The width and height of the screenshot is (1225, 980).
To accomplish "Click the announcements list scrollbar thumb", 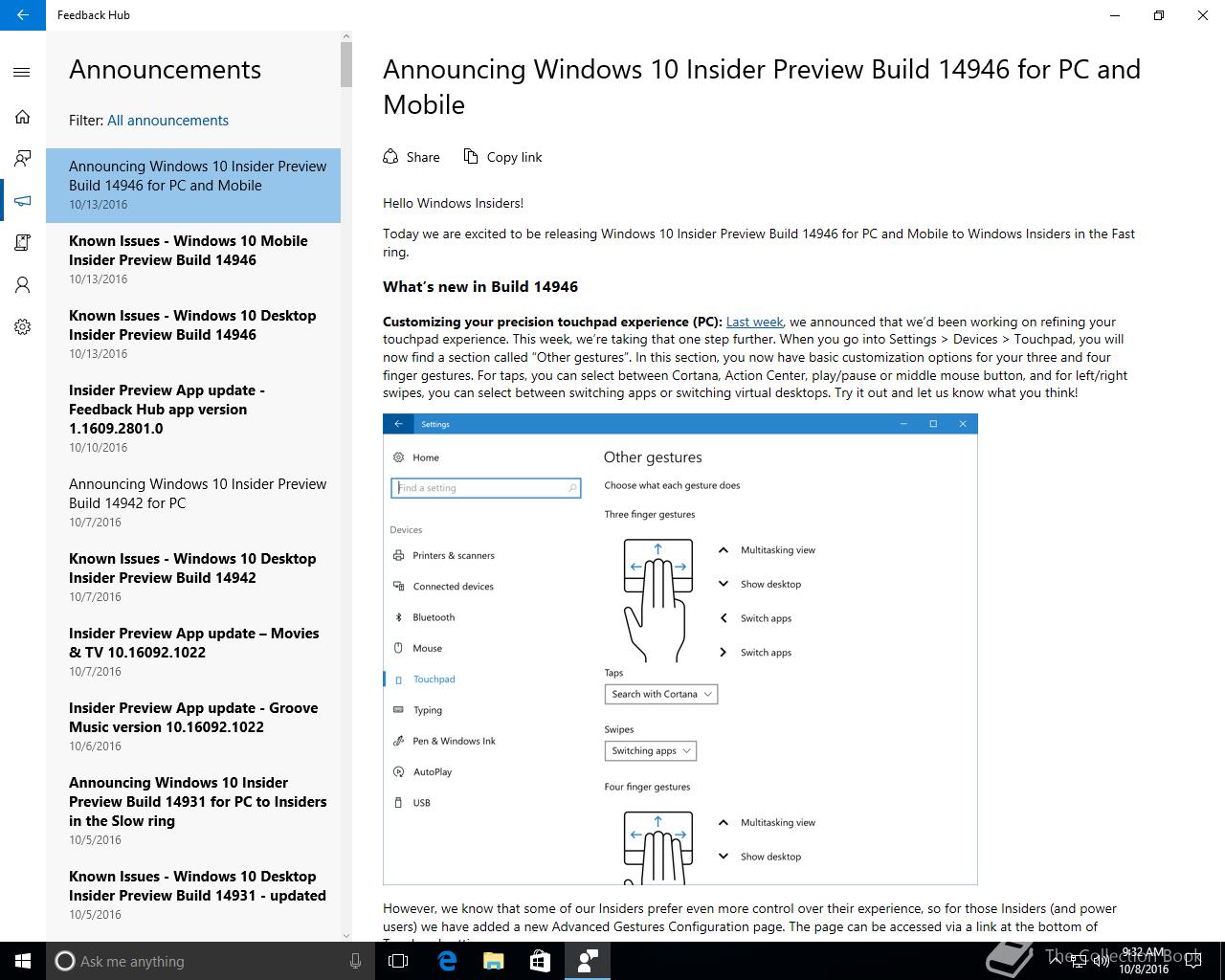I will (346, 64).
